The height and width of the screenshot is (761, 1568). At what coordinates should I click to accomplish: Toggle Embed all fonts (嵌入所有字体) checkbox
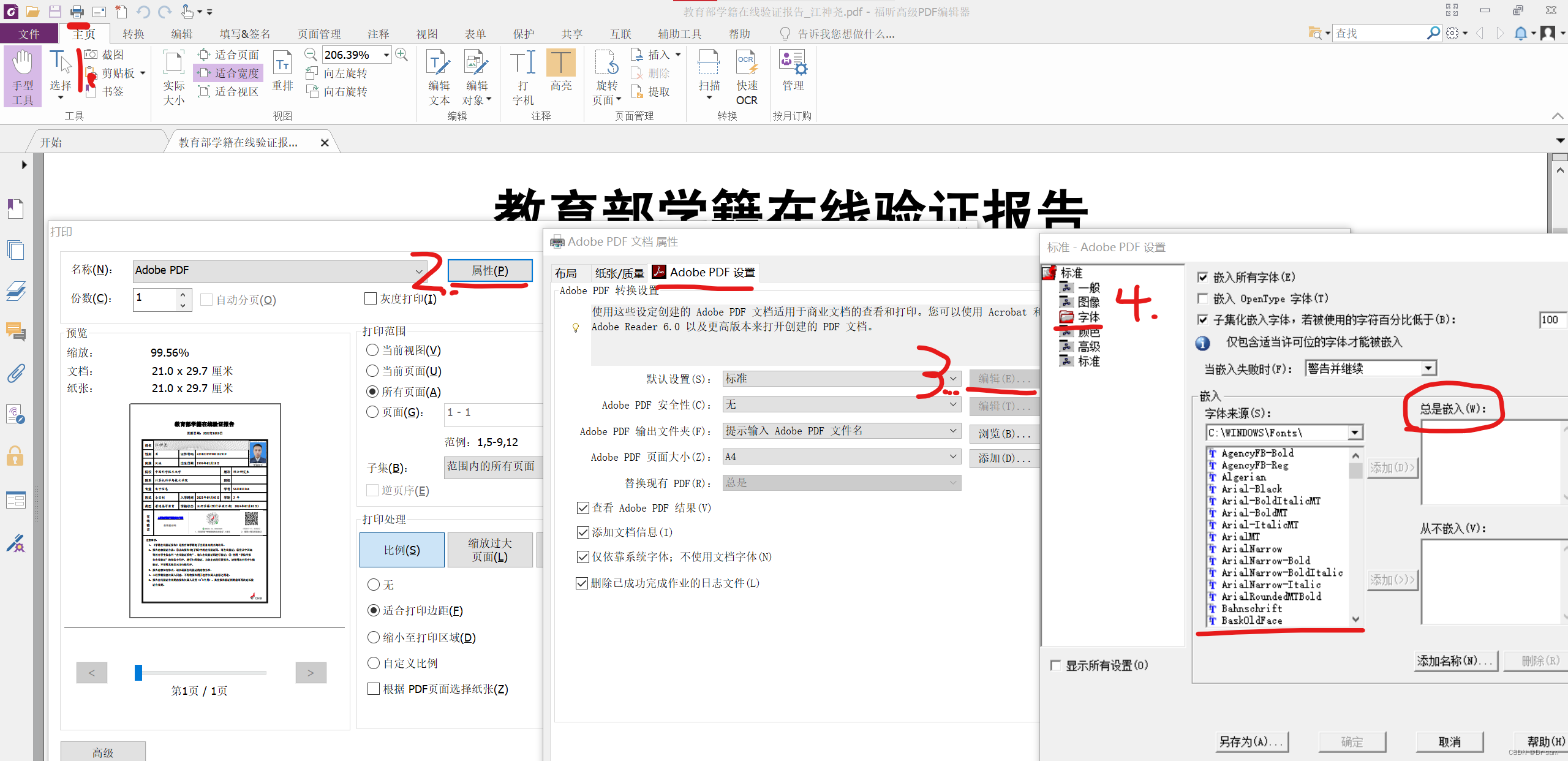[1203, 278]
